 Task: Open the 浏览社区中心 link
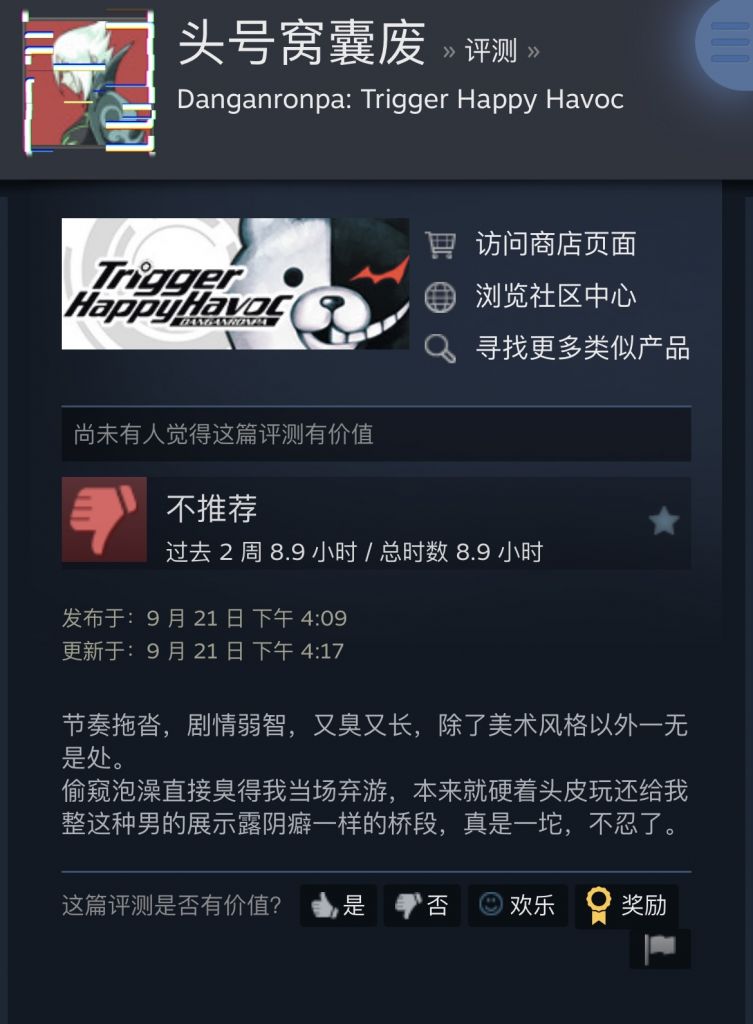[556, 296]
